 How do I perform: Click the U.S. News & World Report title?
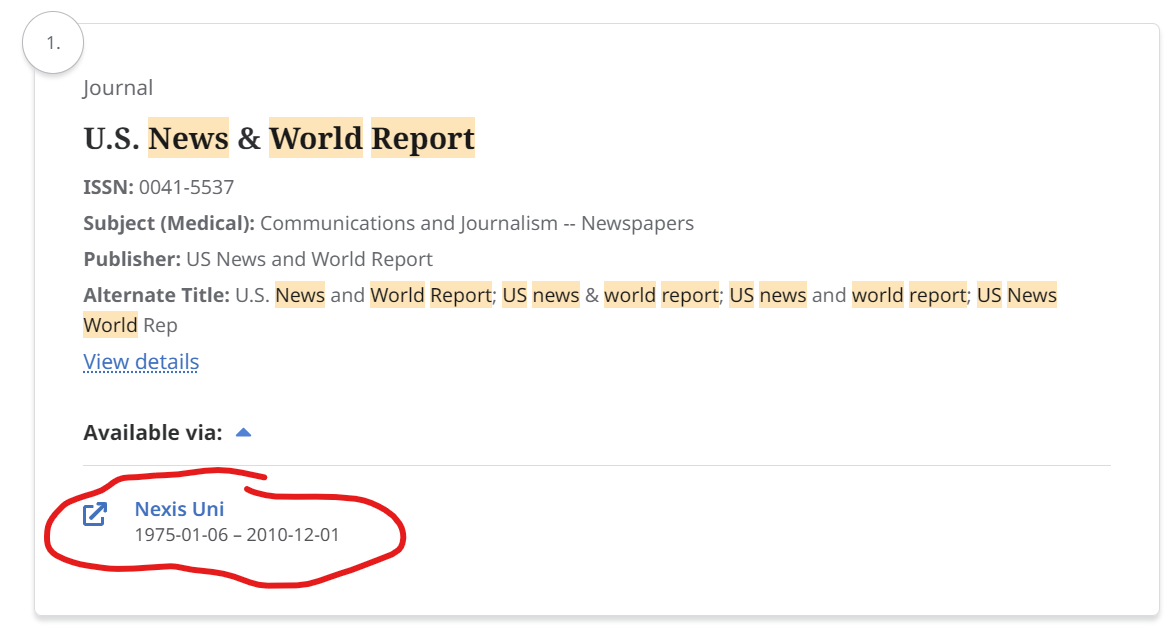pyautogui.click(x=279, y=138)
